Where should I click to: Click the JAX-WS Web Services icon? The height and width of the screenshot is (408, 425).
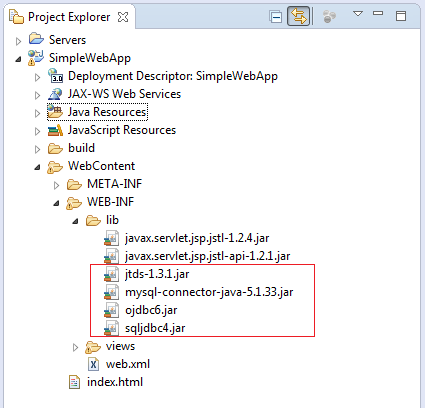55,94
